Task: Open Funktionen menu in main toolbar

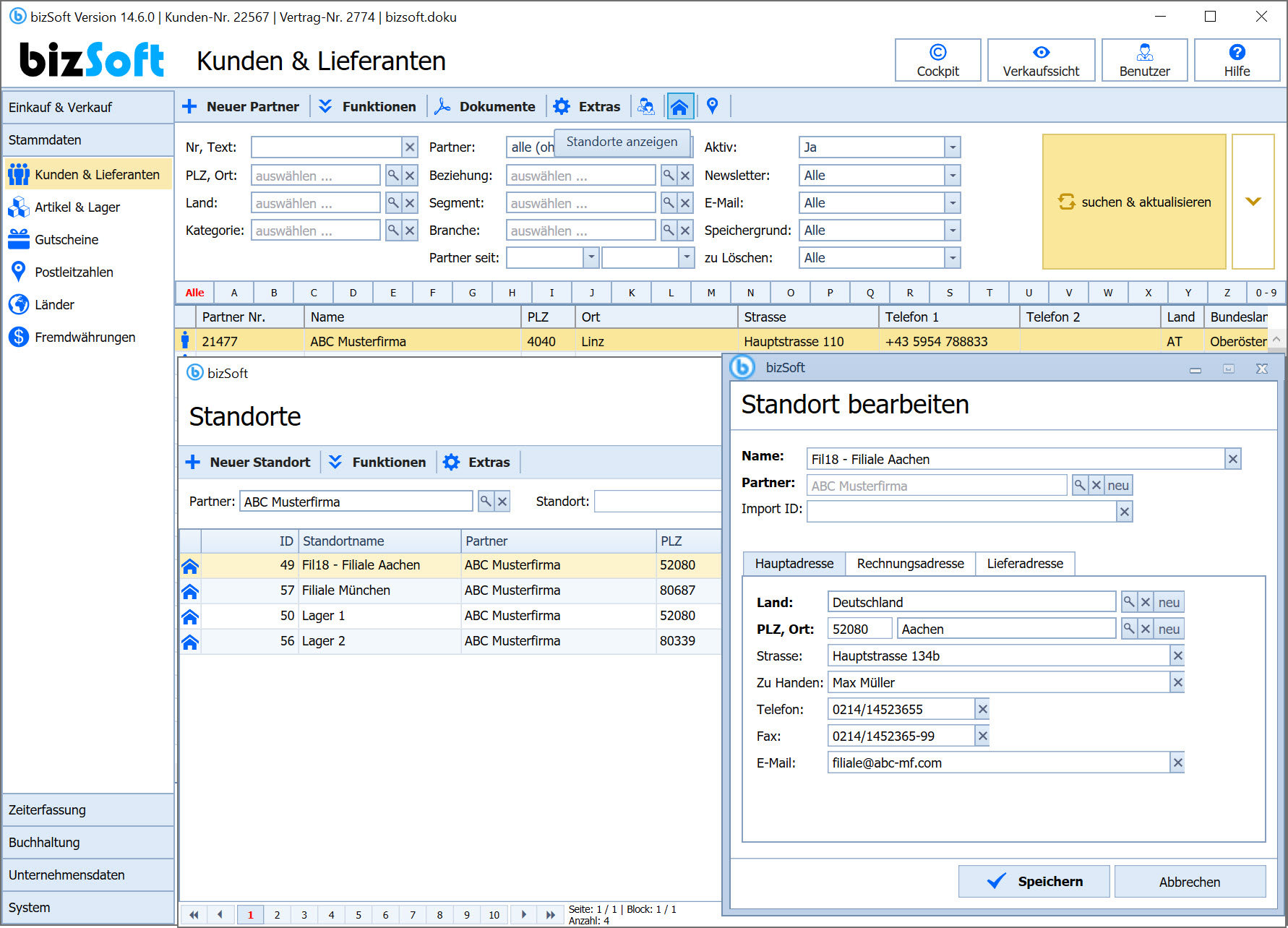Action: (368, 106)
